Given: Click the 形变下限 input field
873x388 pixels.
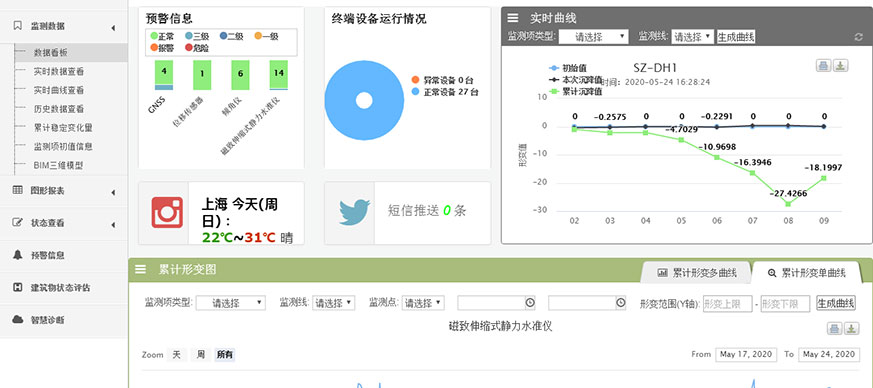Looking at the screenshot, I should coord(786,303).
